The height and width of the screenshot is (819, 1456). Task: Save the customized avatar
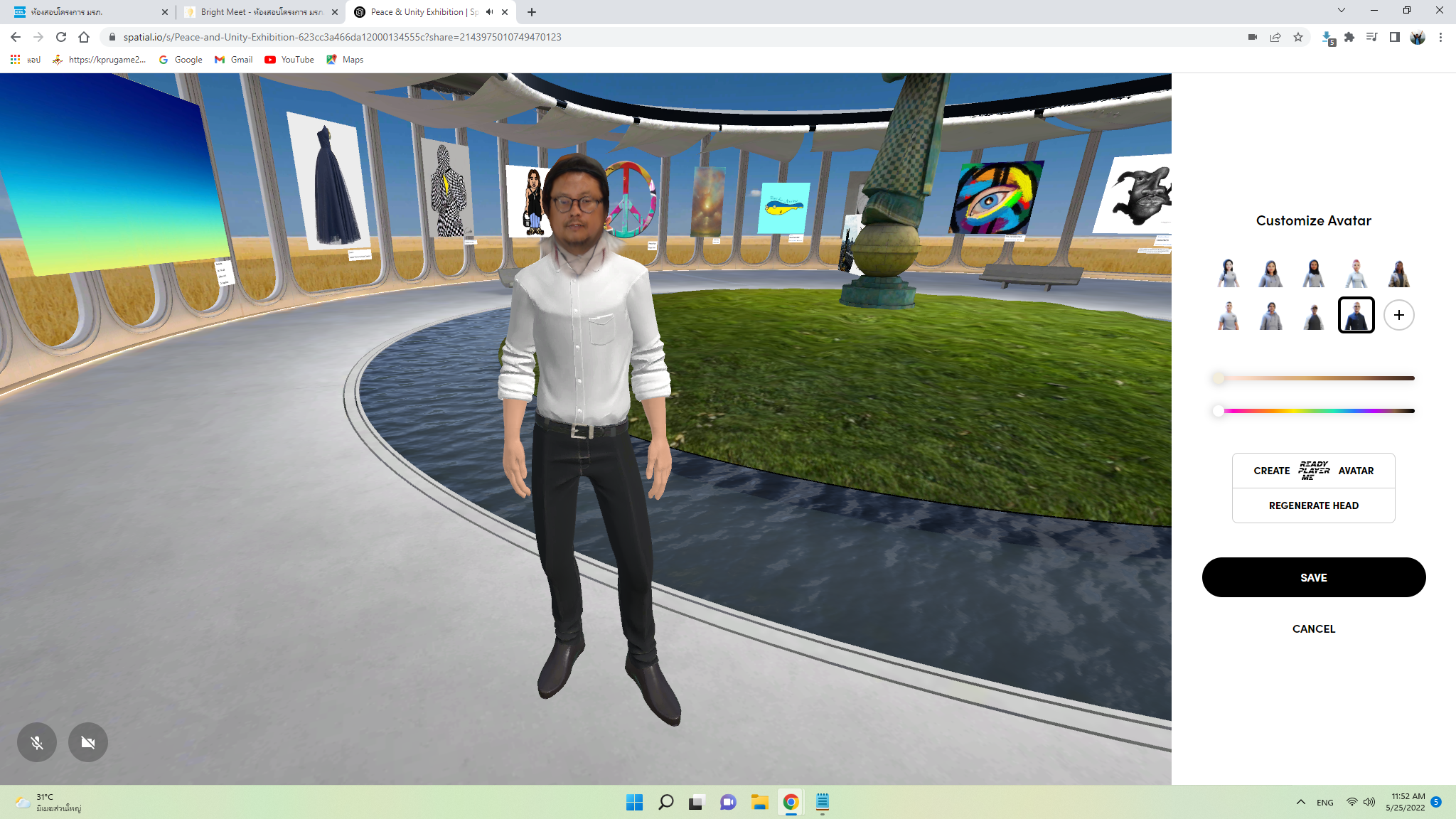(1313, 577)
